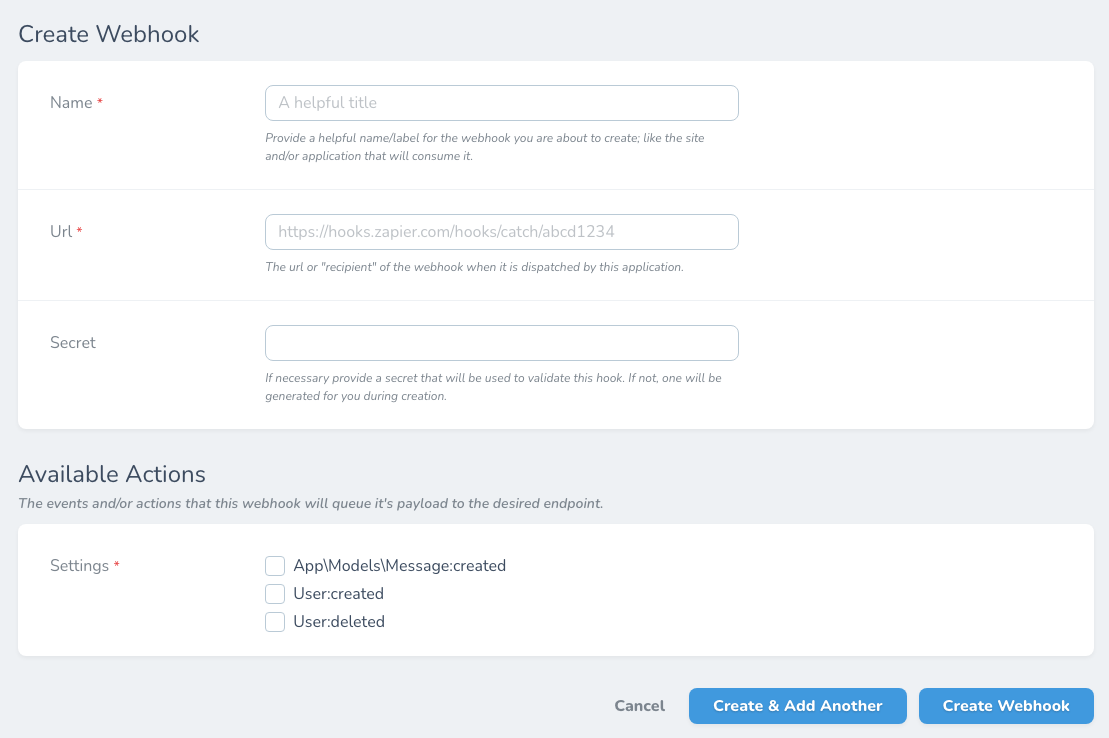Click the App\Models\Message:created label text
1109x738 pixels.
[x=399, y=566]
